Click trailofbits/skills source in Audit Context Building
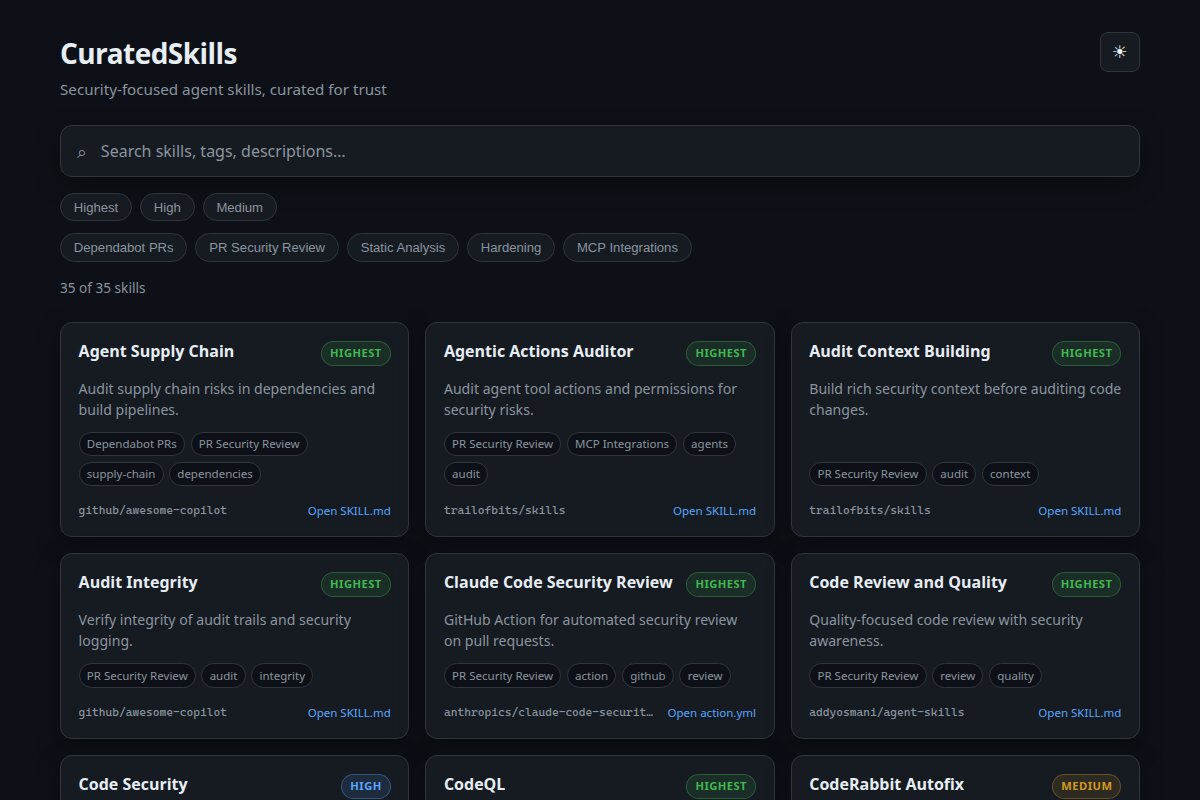This screenshot has width=1200, height=800. click(869, 510)
